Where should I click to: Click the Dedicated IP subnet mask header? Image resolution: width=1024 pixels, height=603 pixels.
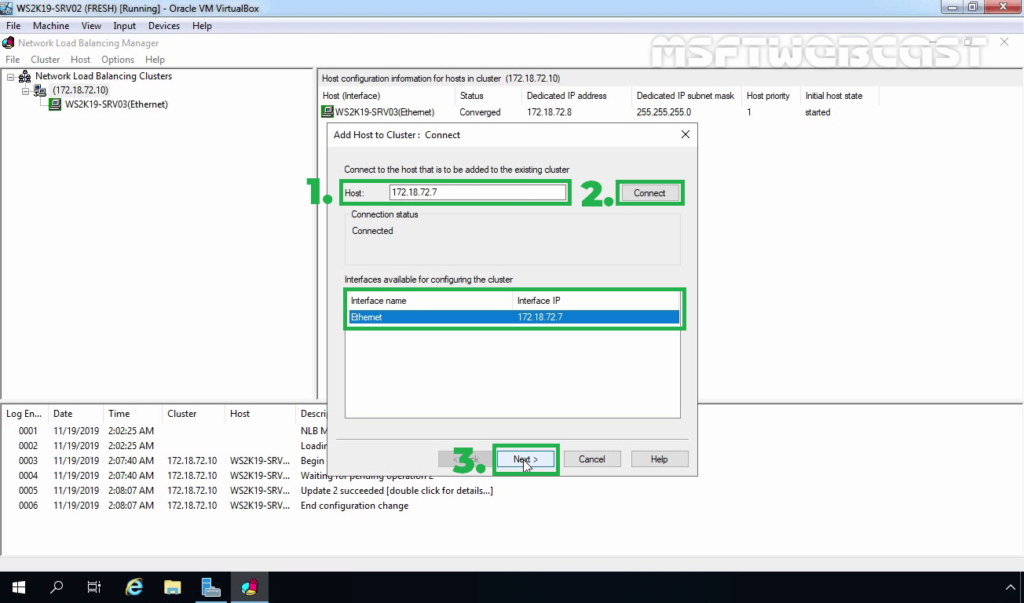click(x=686, y=96)
